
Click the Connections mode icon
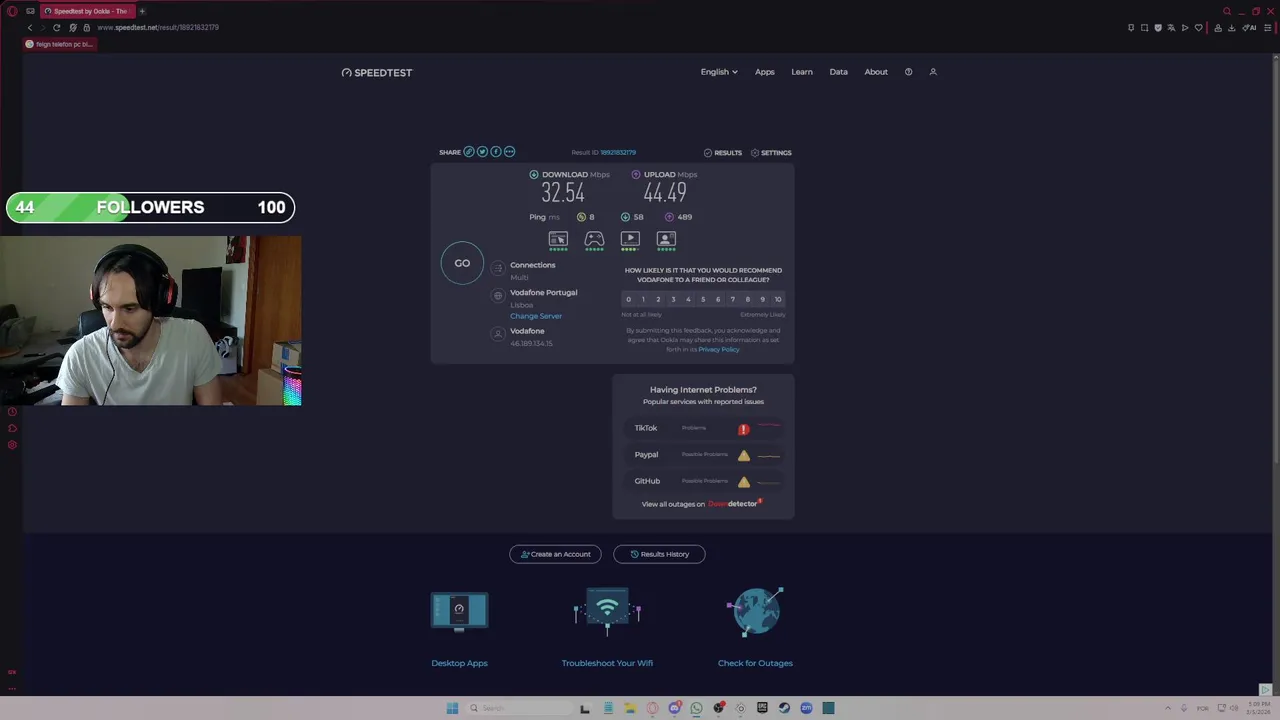click(498, 270)
